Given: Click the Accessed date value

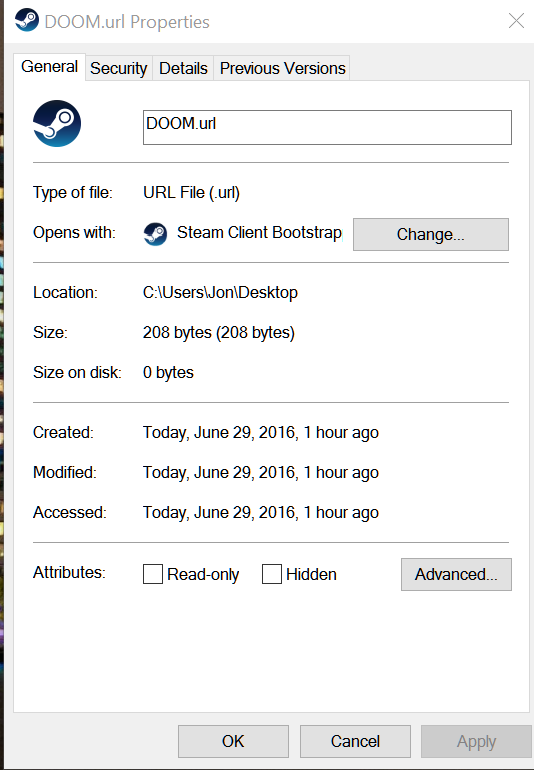Looking at the screenshot, I should 261,513.
